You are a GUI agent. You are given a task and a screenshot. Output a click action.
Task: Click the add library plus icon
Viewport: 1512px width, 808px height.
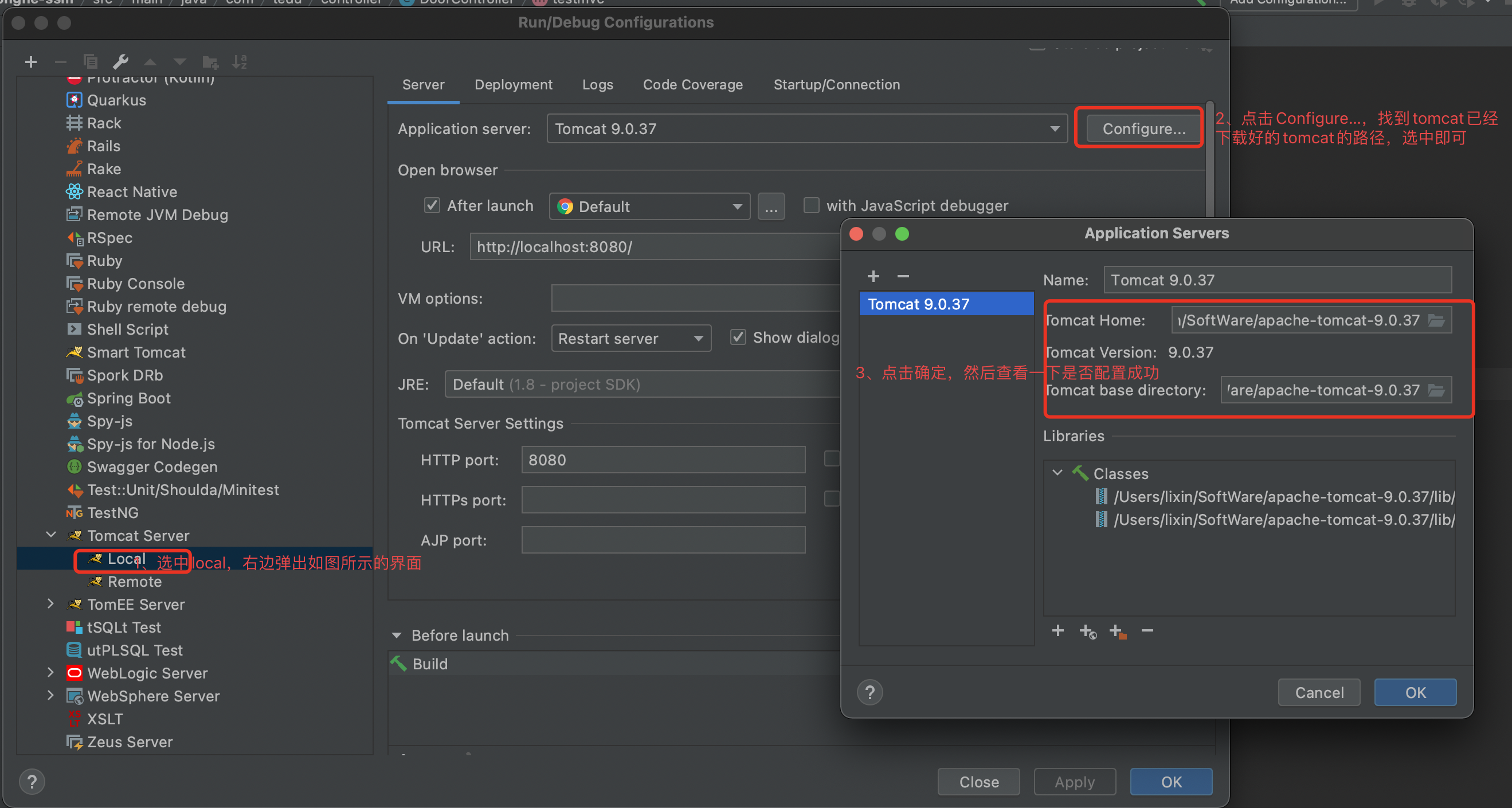click(1057, 631)
